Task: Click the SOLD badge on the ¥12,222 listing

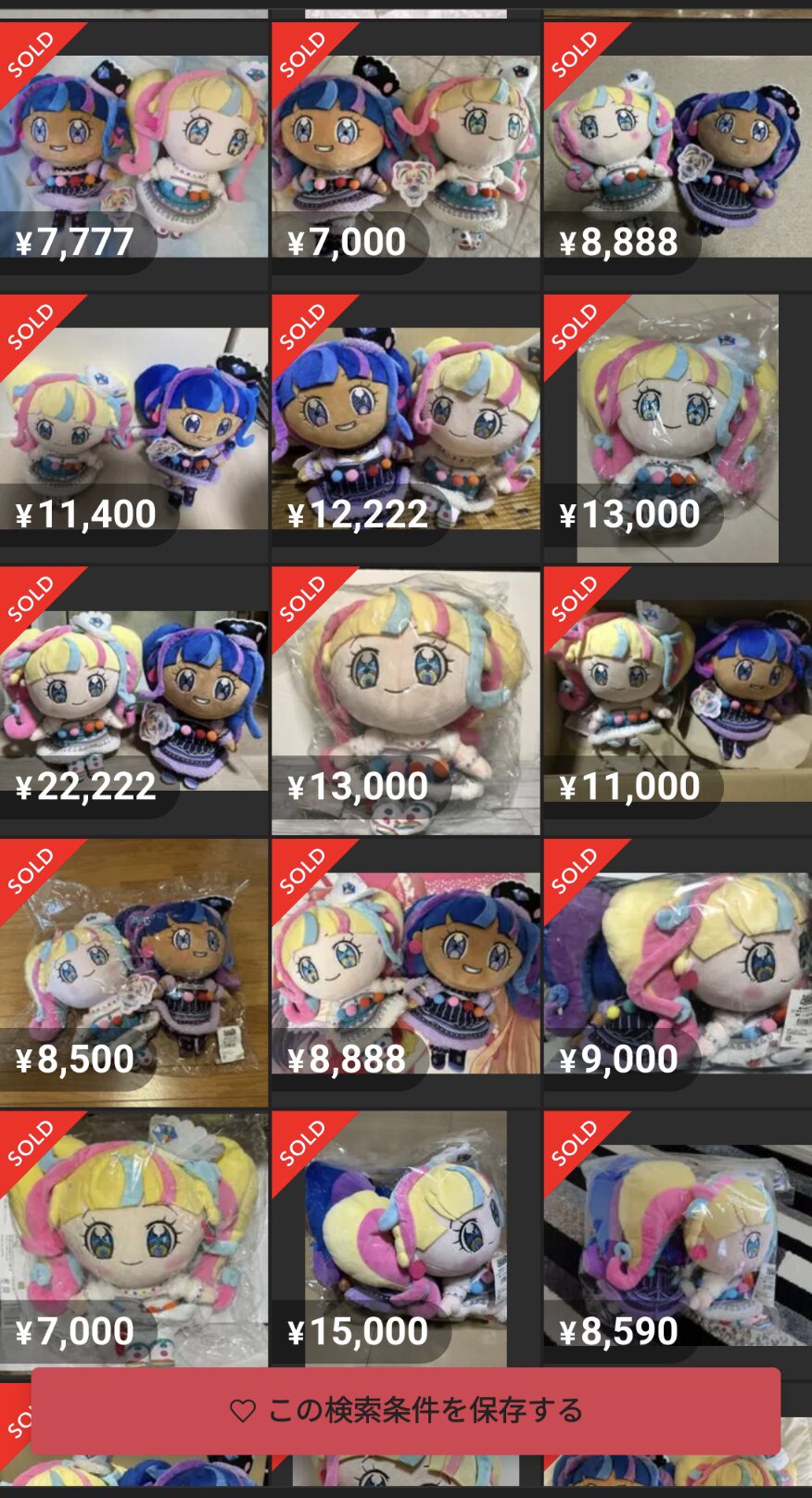Action: point(304,326)
